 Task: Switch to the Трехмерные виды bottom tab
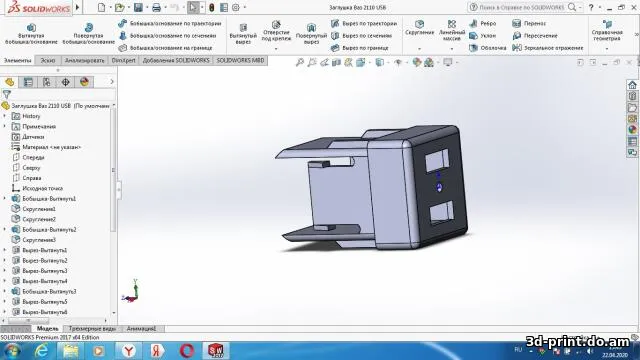pos(92,329)
